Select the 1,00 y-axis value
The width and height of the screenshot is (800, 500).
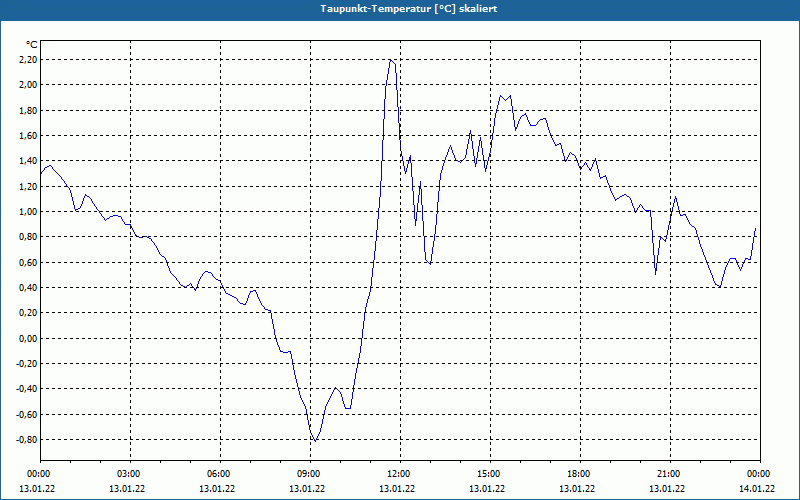click(29, 212)
